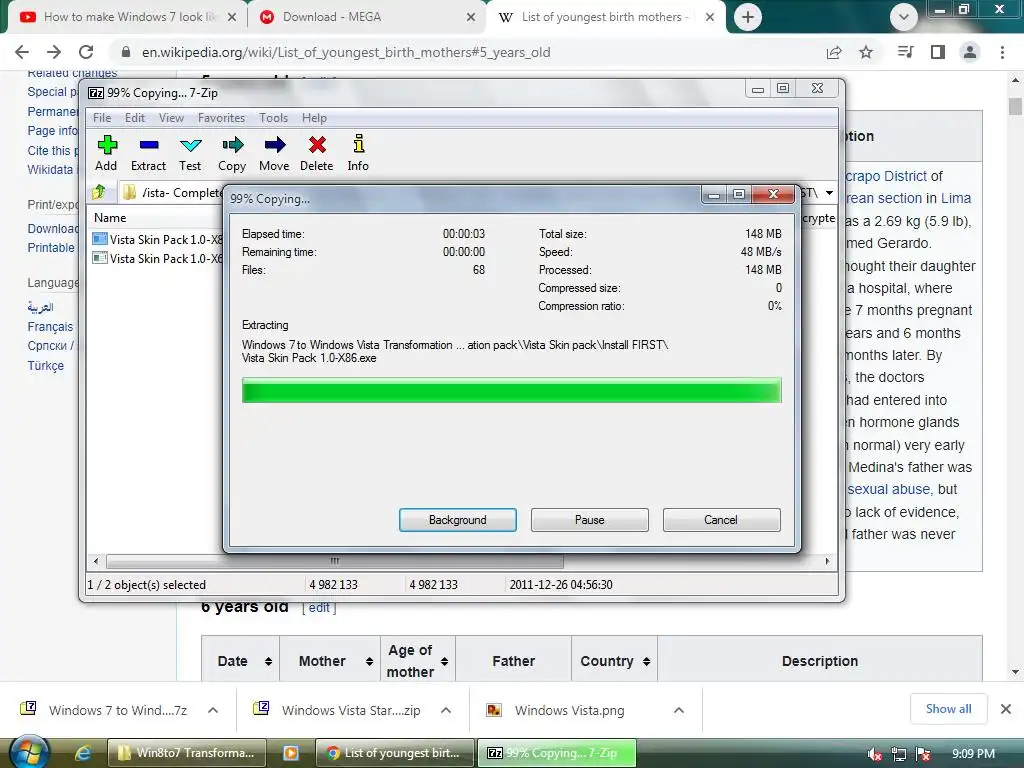Open the 7-Zip Edit menu
Viewport: 1024px width, 768px height.
[135, 118]
